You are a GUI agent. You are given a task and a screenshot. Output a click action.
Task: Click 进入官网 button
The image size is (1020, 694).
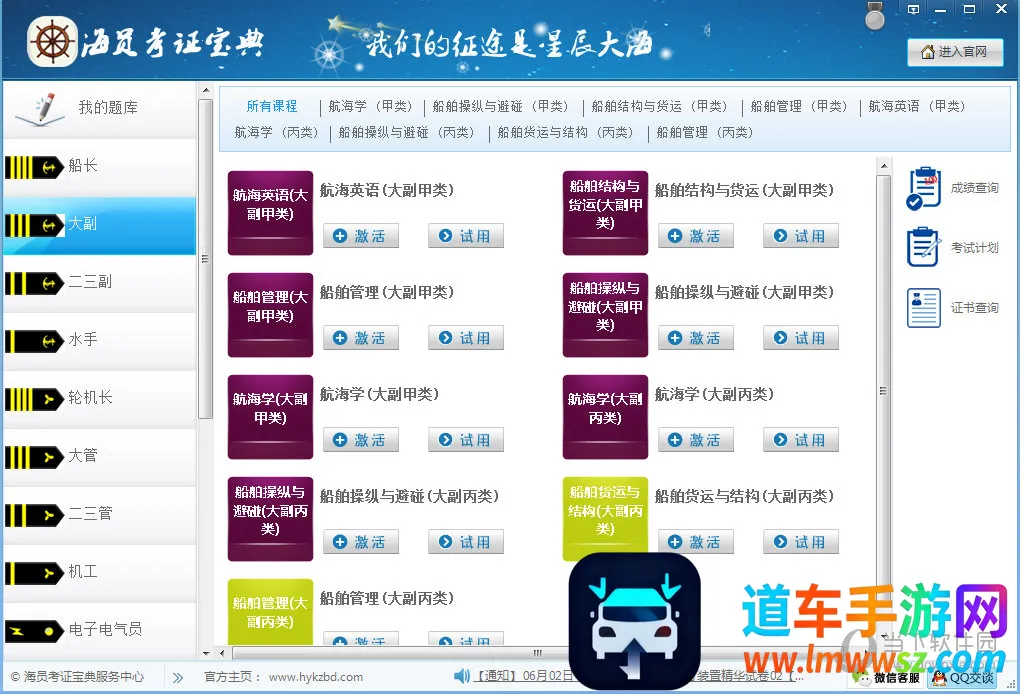955,52
